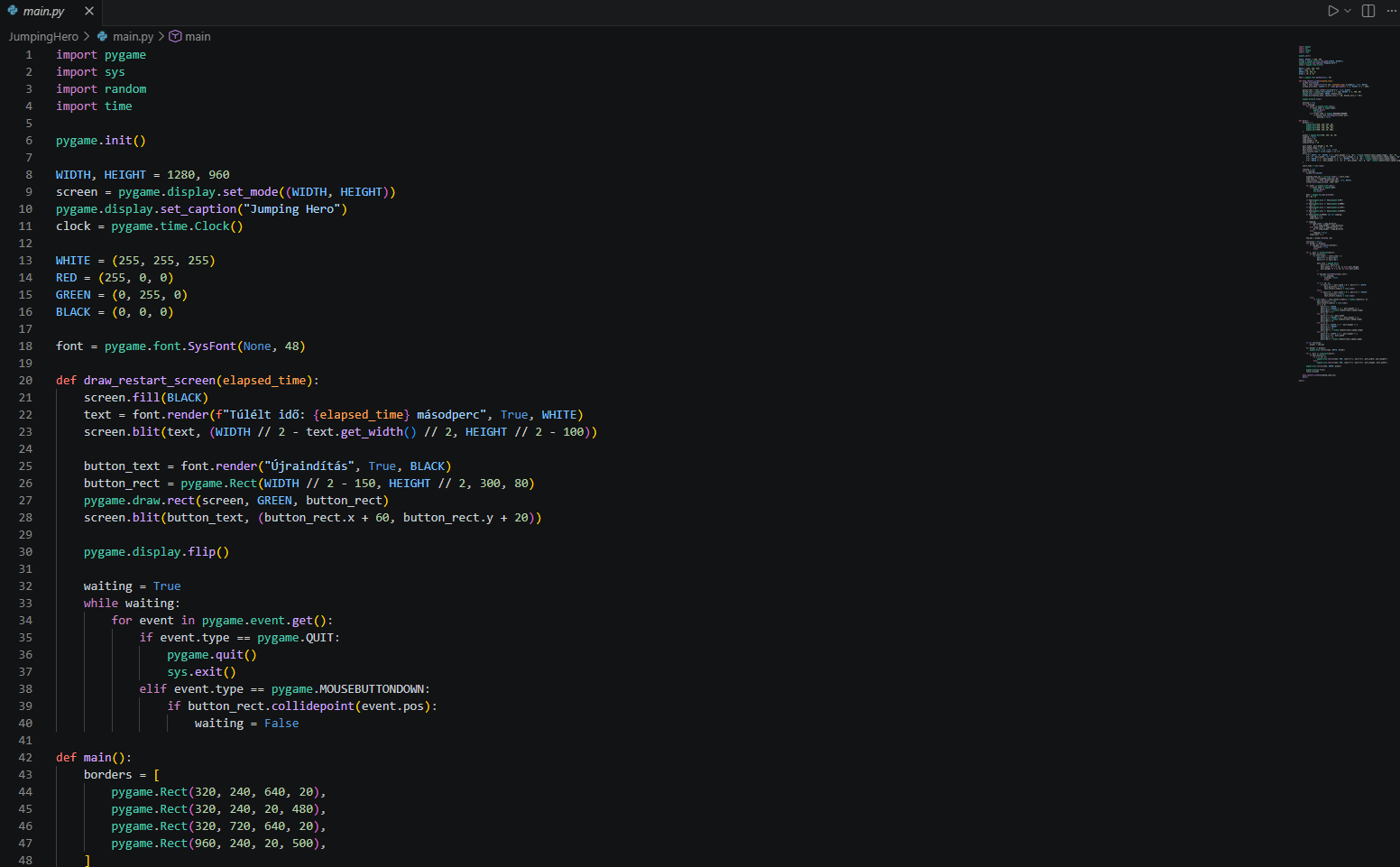The height and width of the screenshot is (867, 1400).
Task: Select line number 42 in the gutter
Action: coord(25,757)
